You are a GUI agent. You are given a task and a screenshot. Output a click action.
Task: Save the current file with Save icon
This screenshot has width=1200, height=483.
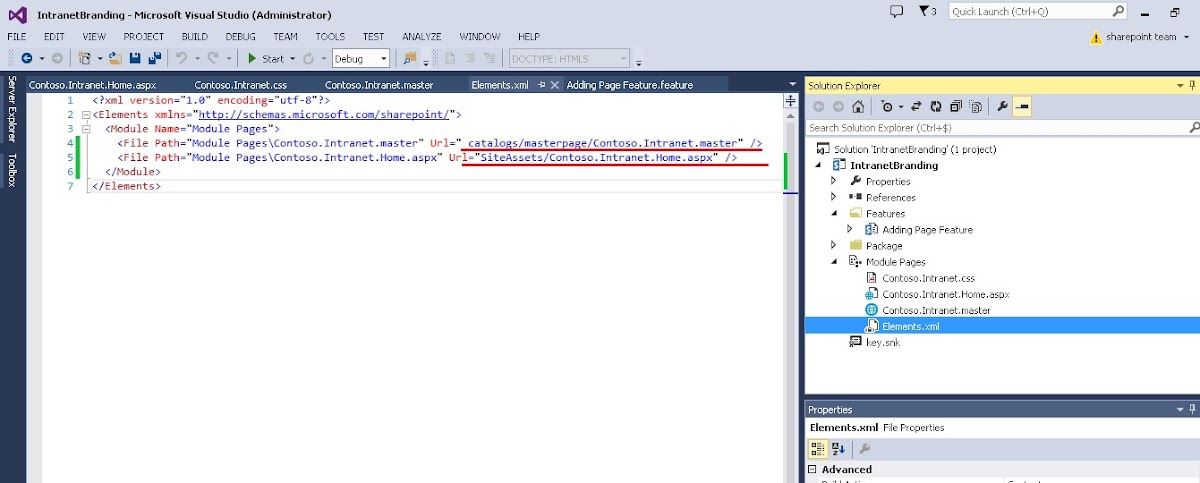(135, 59)
